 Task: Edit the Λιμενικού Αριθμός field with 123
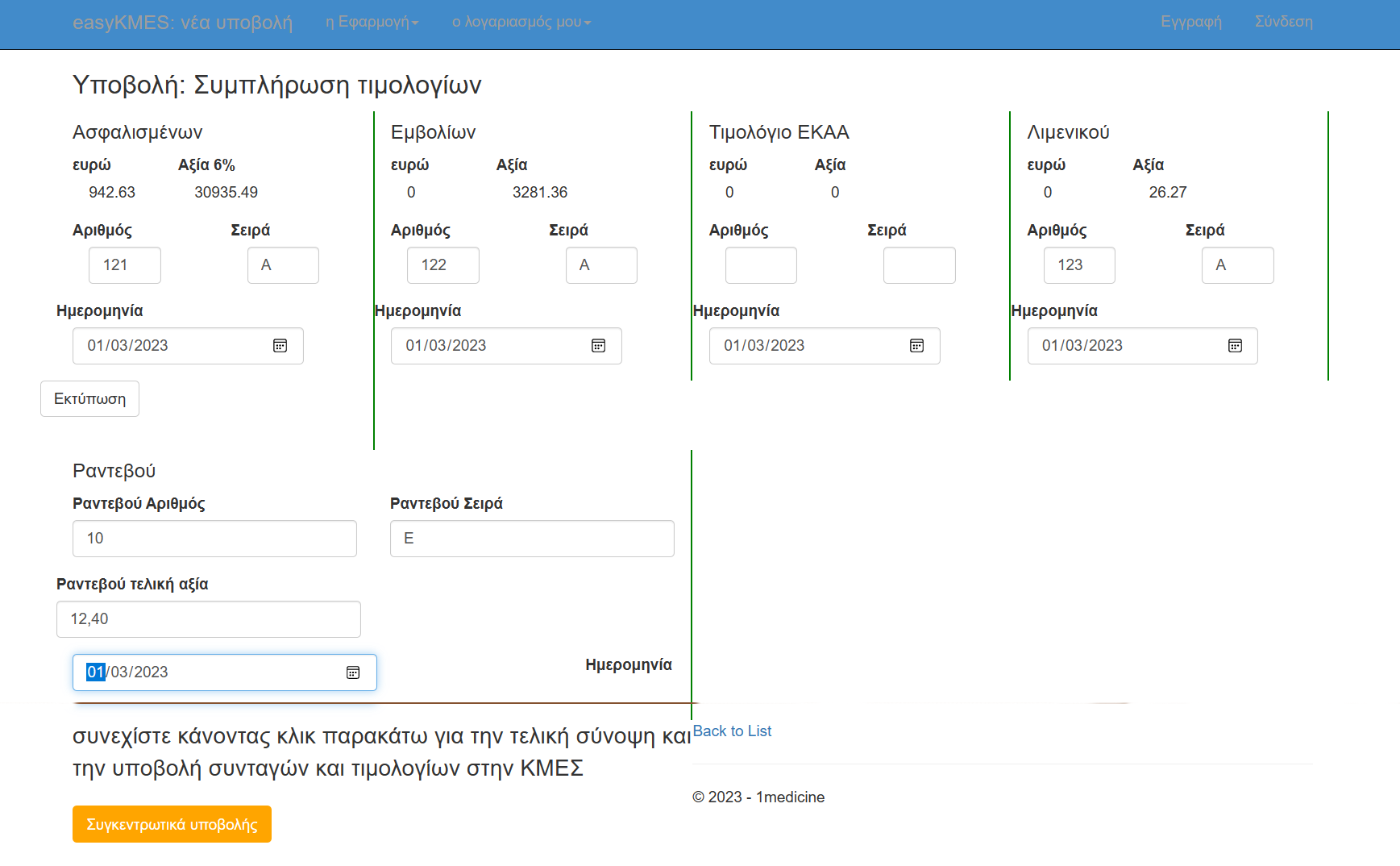point(1079,265)
